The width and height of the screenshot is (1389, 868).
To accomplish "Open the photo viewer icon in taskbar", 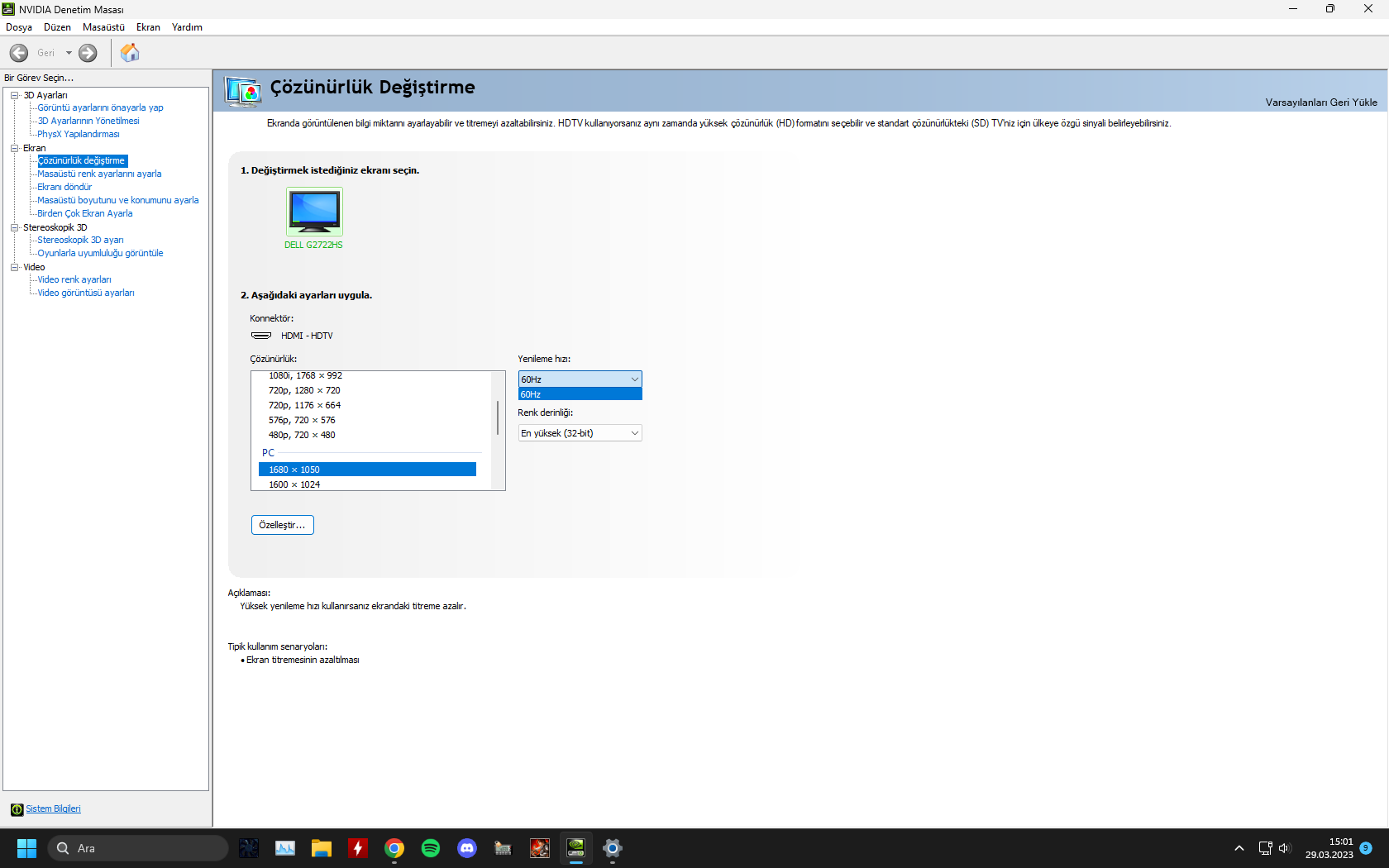I will click(x=285, y=848).
